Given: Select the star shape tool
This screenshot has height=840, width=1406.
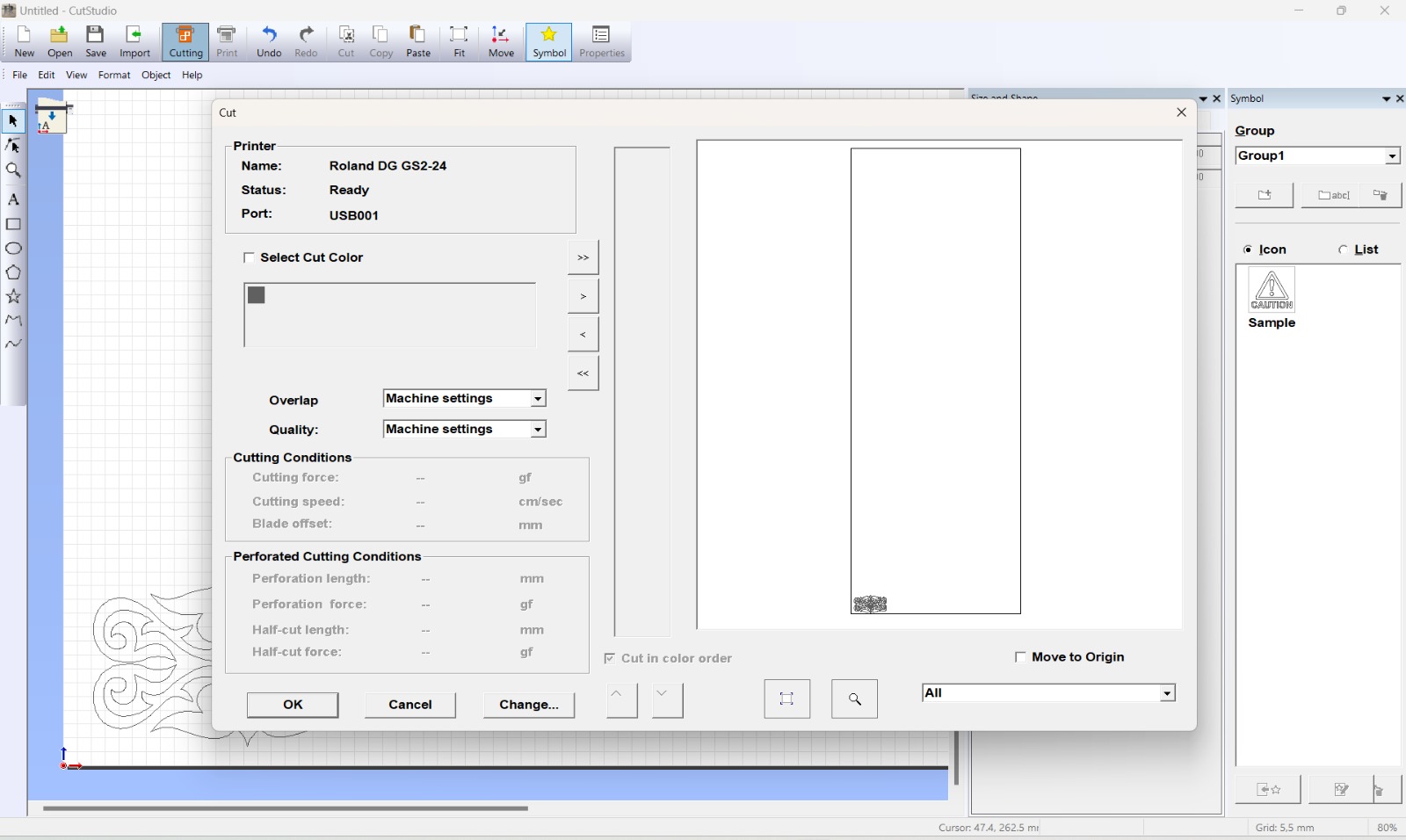Looking at the screenshot, I should click(x=13, y=297).
